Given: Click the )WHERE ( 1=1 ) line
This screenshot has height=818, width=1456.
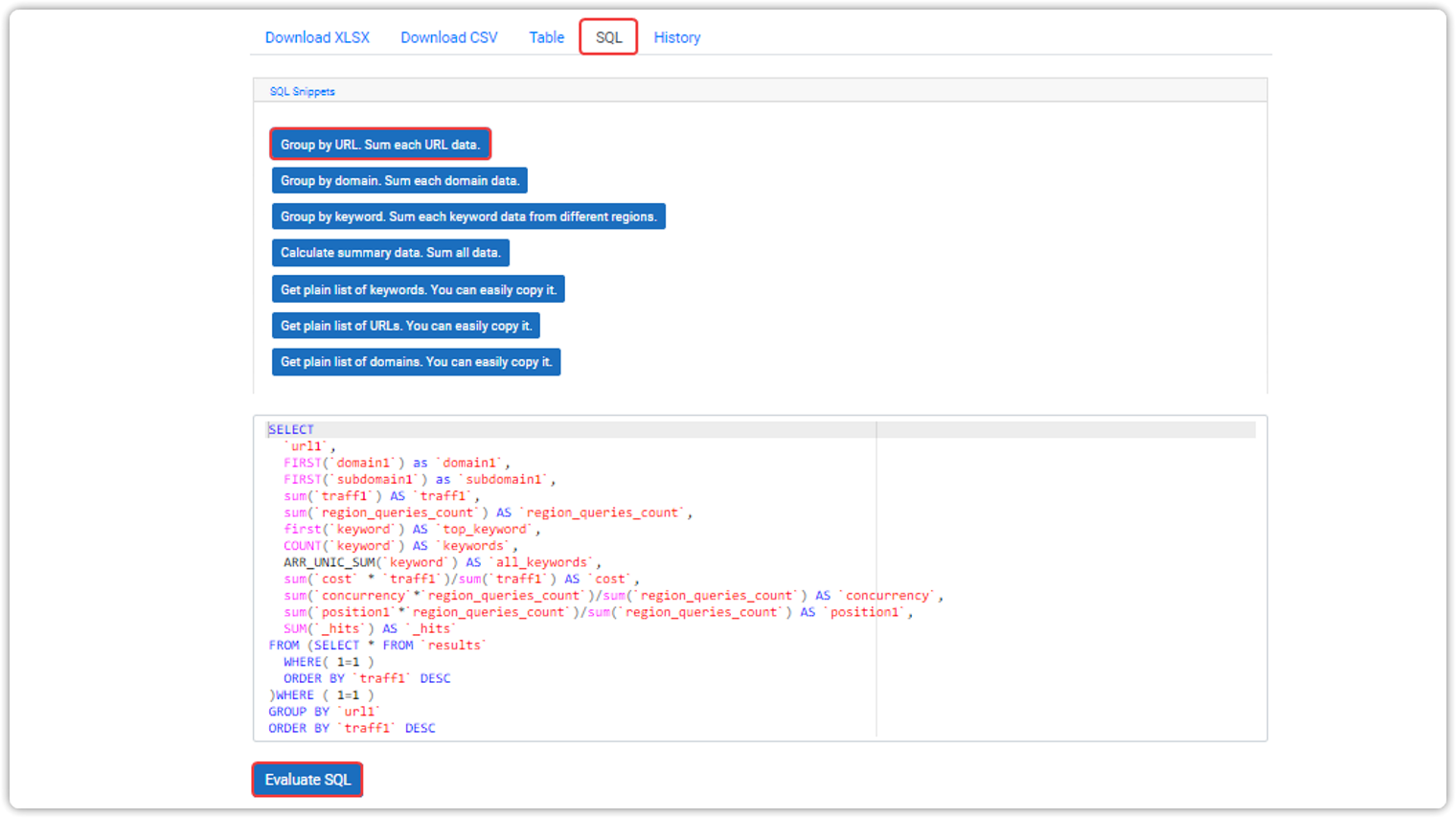Looking at the screenshot, I should (322, 695).
